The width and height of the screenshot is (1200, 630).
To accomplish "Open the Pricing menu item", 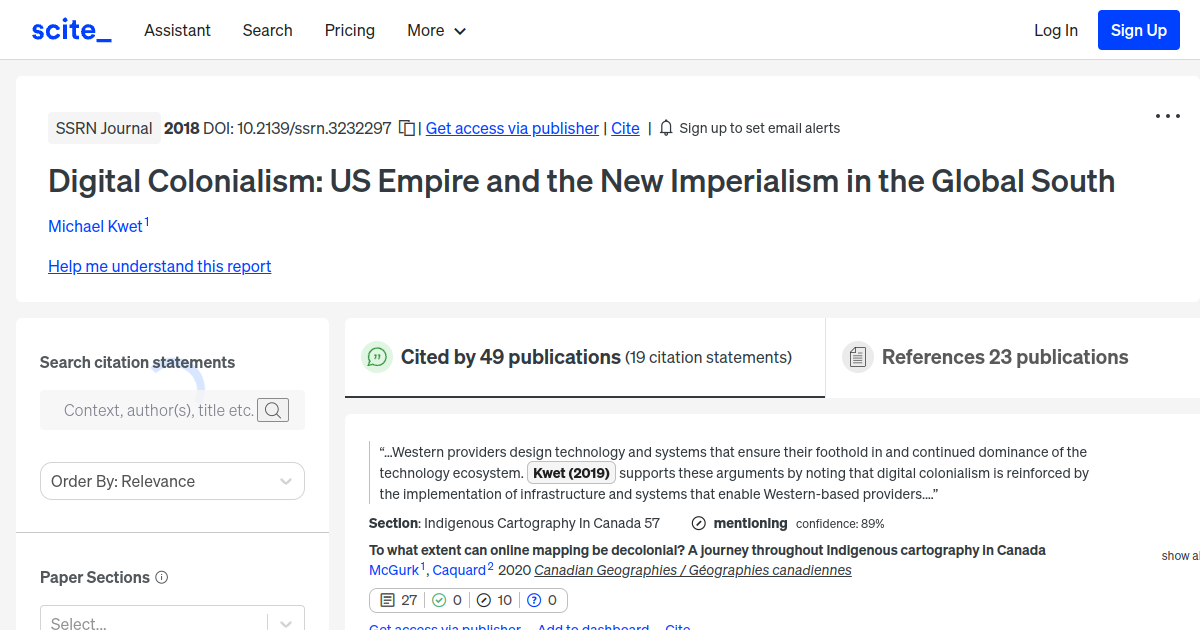I will click(349, 30).
